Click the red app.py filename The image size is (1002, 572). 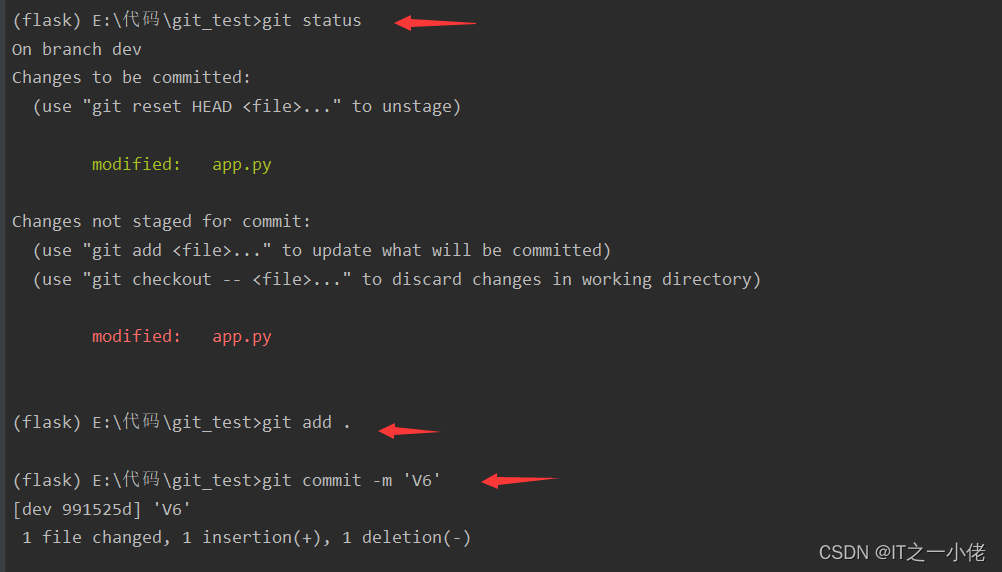(241, 336)
